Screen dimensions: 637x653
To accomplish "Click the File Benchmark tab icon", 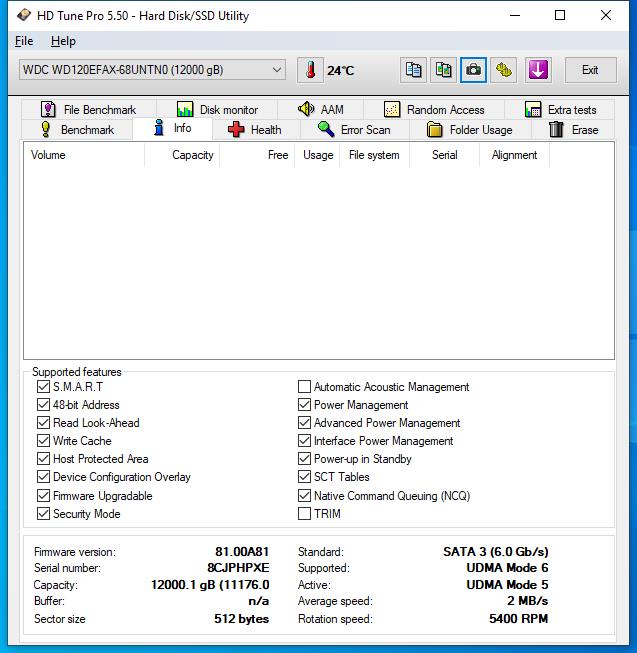I will [48, 109].
